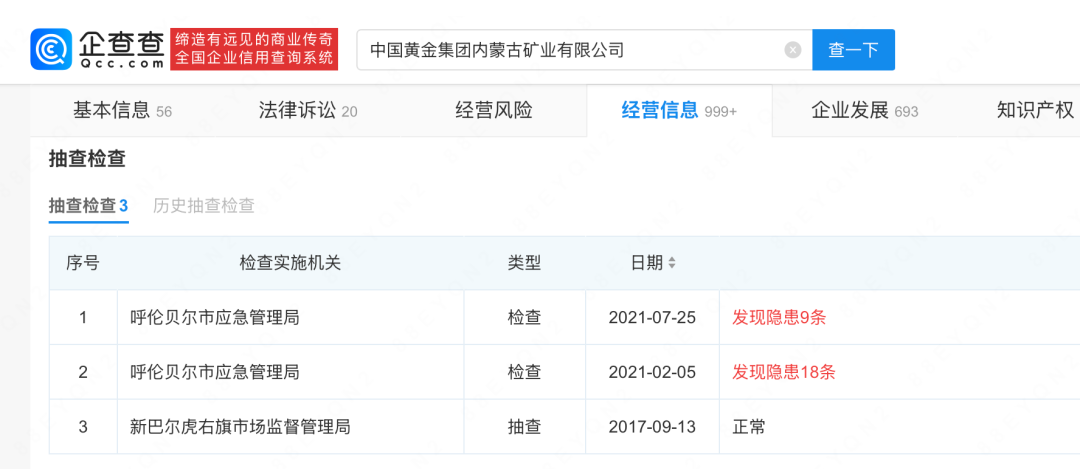The width and height of the screenshot is (1080, 469).
Task: Click 呼伦贝尔市应急管理局 in row 2
Action: pos(214,373)
